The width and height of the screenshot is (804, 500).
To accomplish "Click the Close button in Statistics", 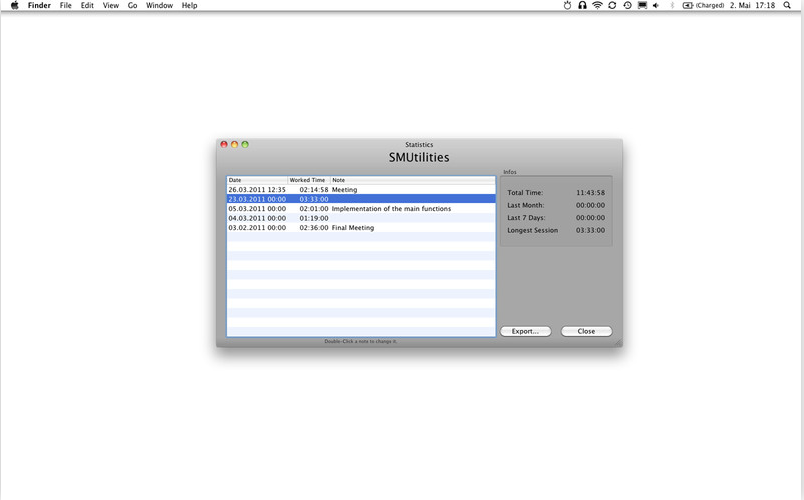I will [586, 331].
